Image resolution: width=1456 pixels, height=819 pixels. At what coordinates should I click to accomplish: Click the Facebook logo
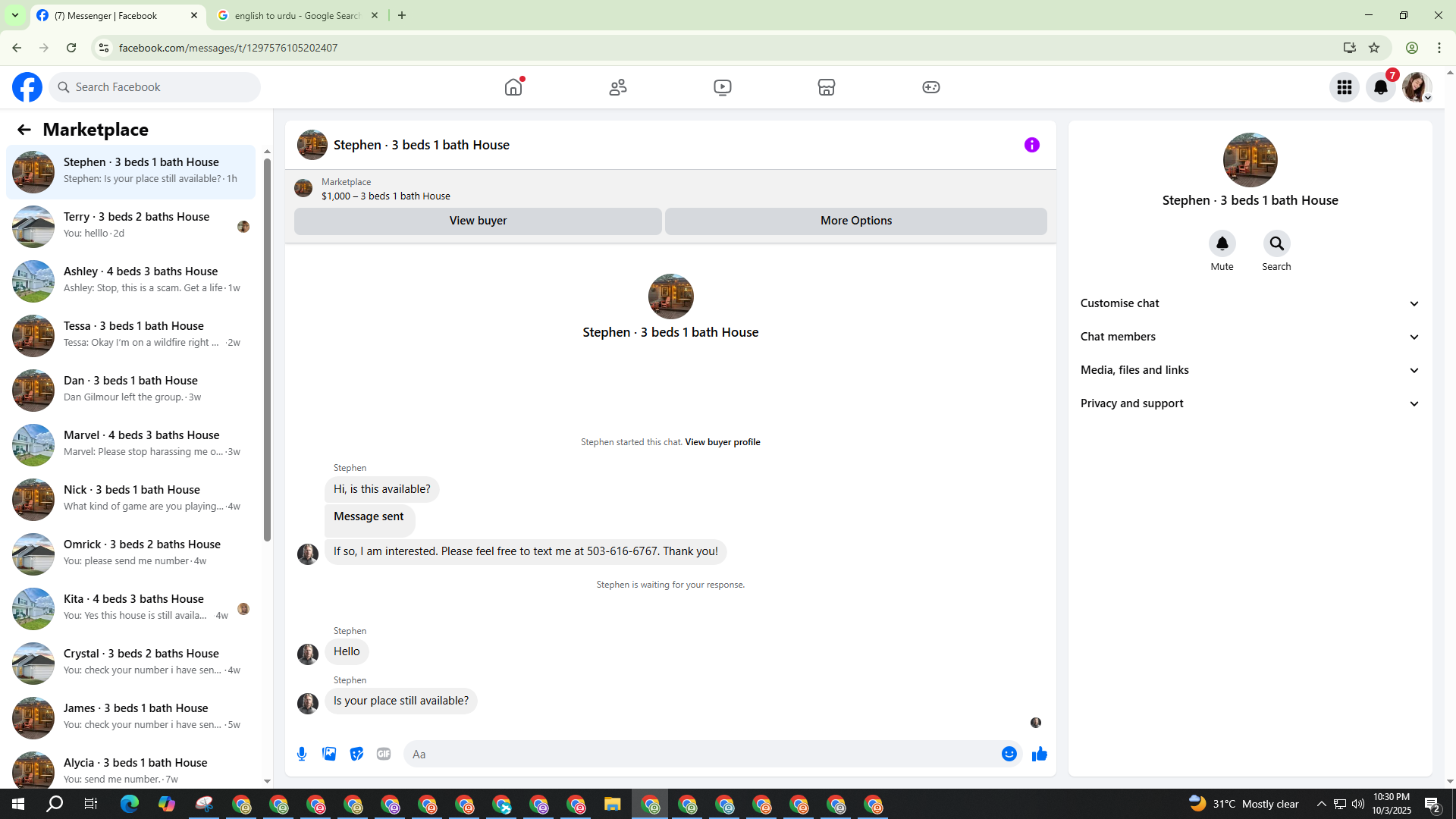point(27,87)
